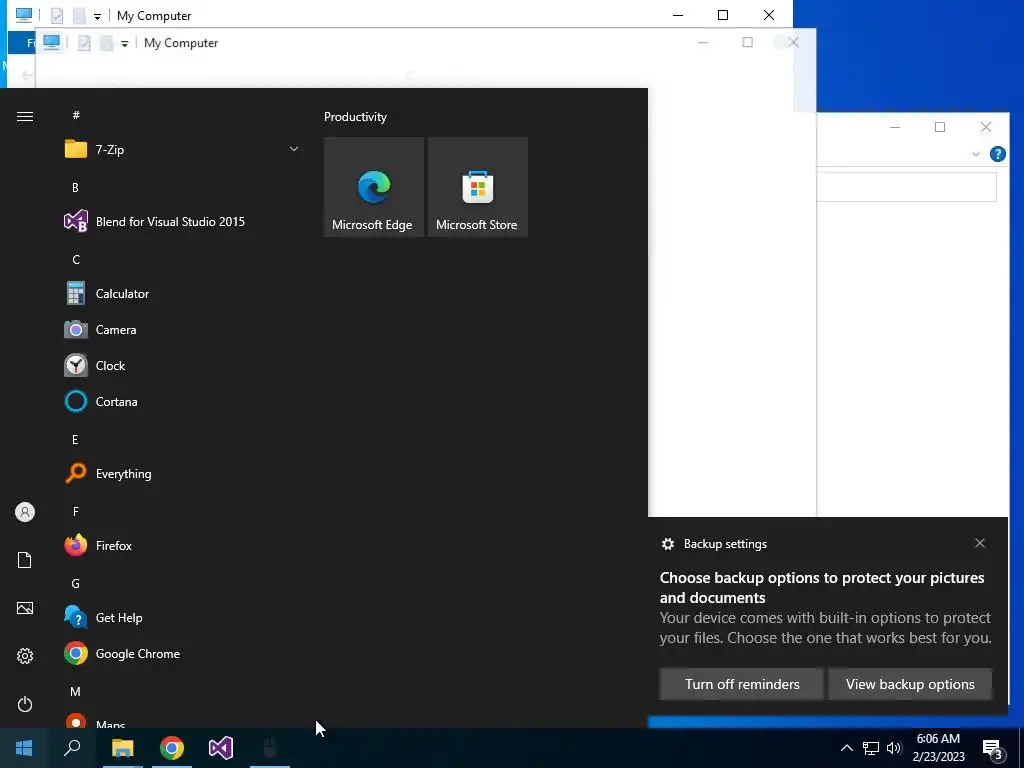Screen dimensions: 1024x768
Task: Launch Blend for Visual Studio 2015
Action: tap(182, 222)
